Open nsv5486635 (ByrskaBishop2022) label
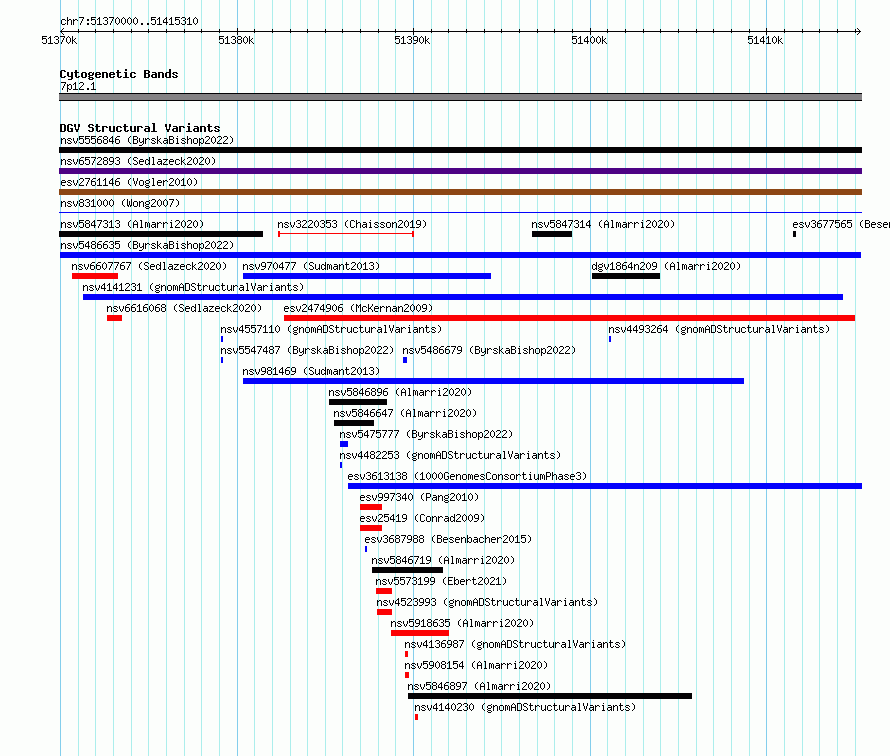The image size is (890, 756). click(147, 245)
